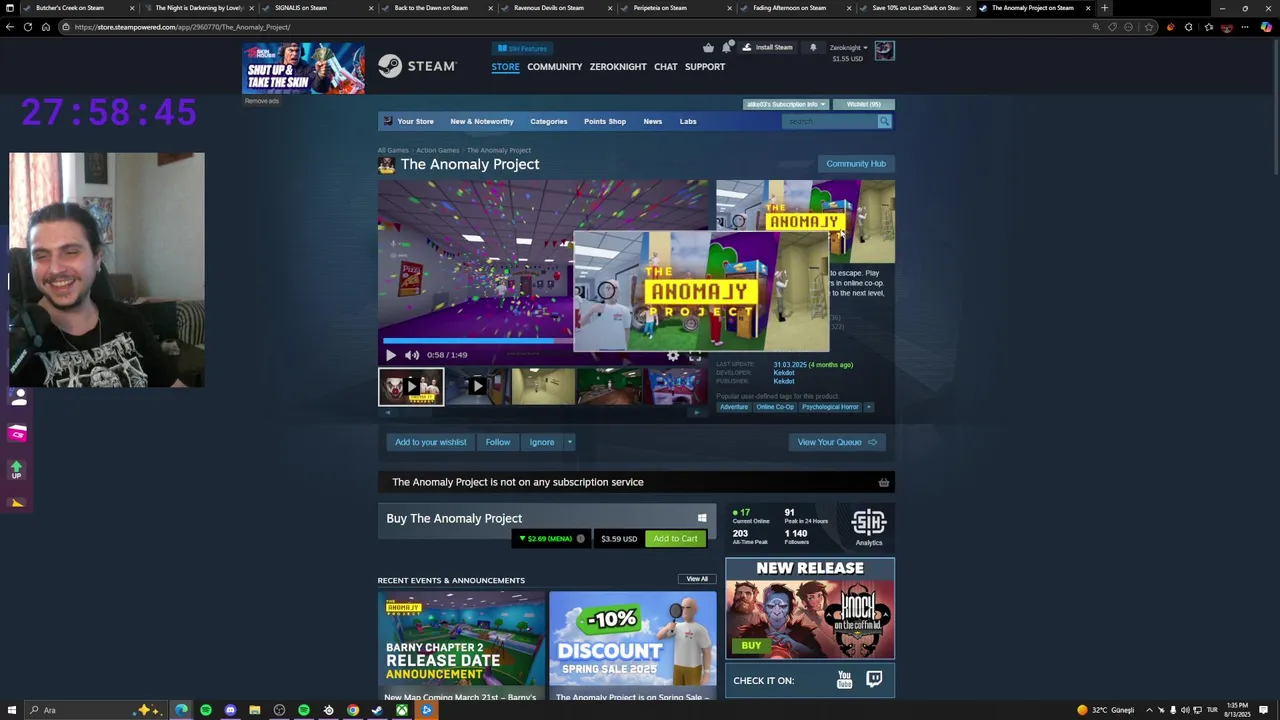Select the clown trailer thumbnail

tap(411, 386)
